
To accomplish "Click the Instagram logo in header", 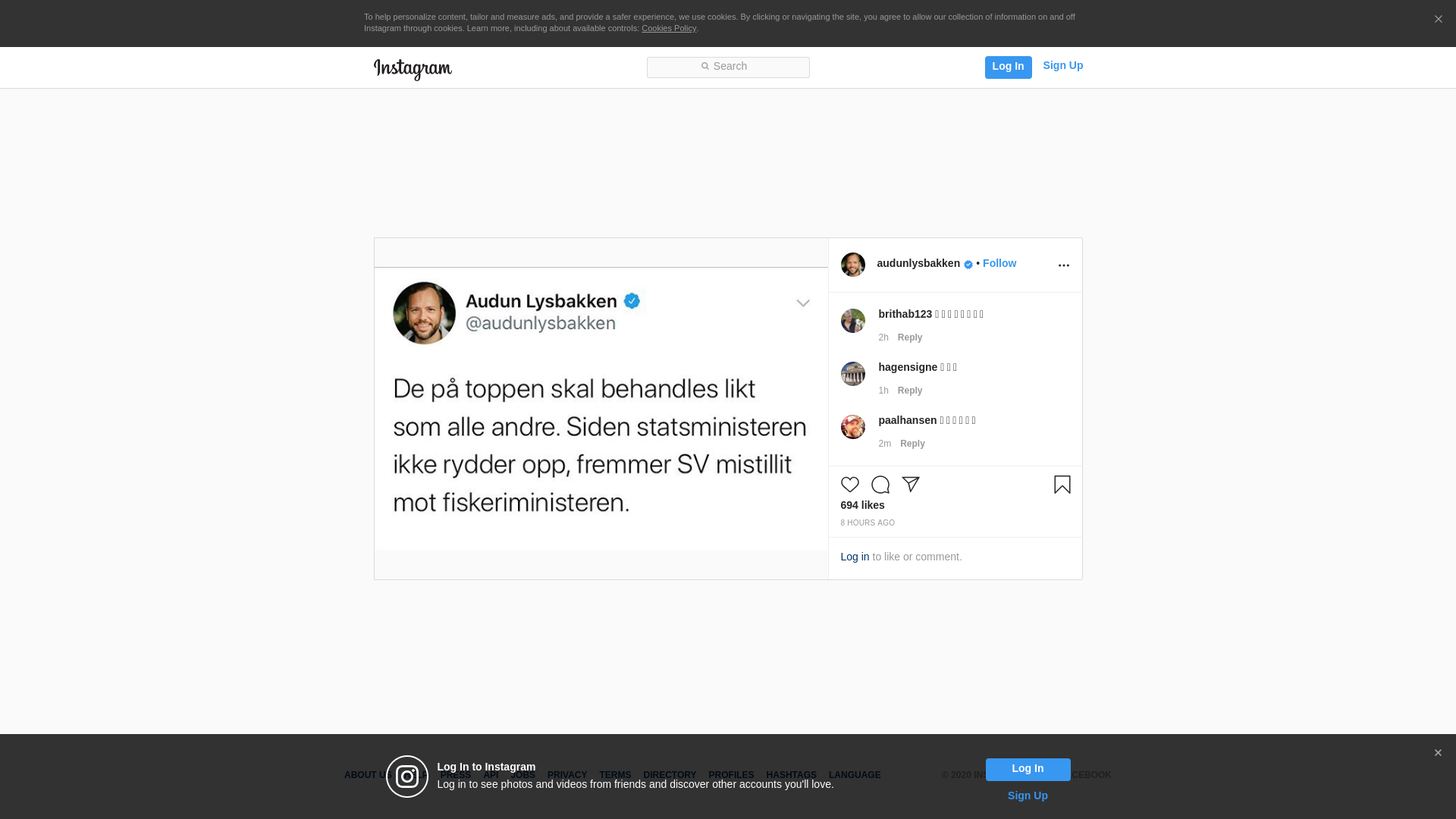I will pyautogui.click(x=413, y=69).
